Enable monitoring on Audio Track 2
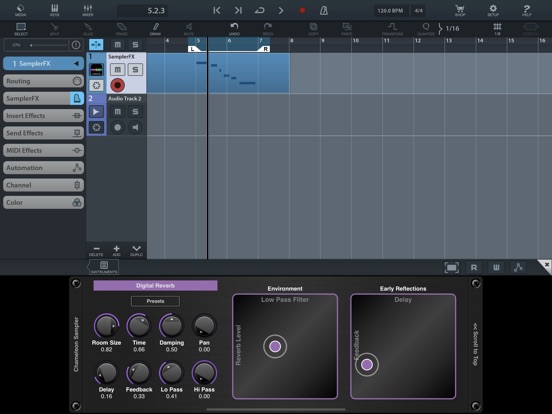 coord(135,127)
